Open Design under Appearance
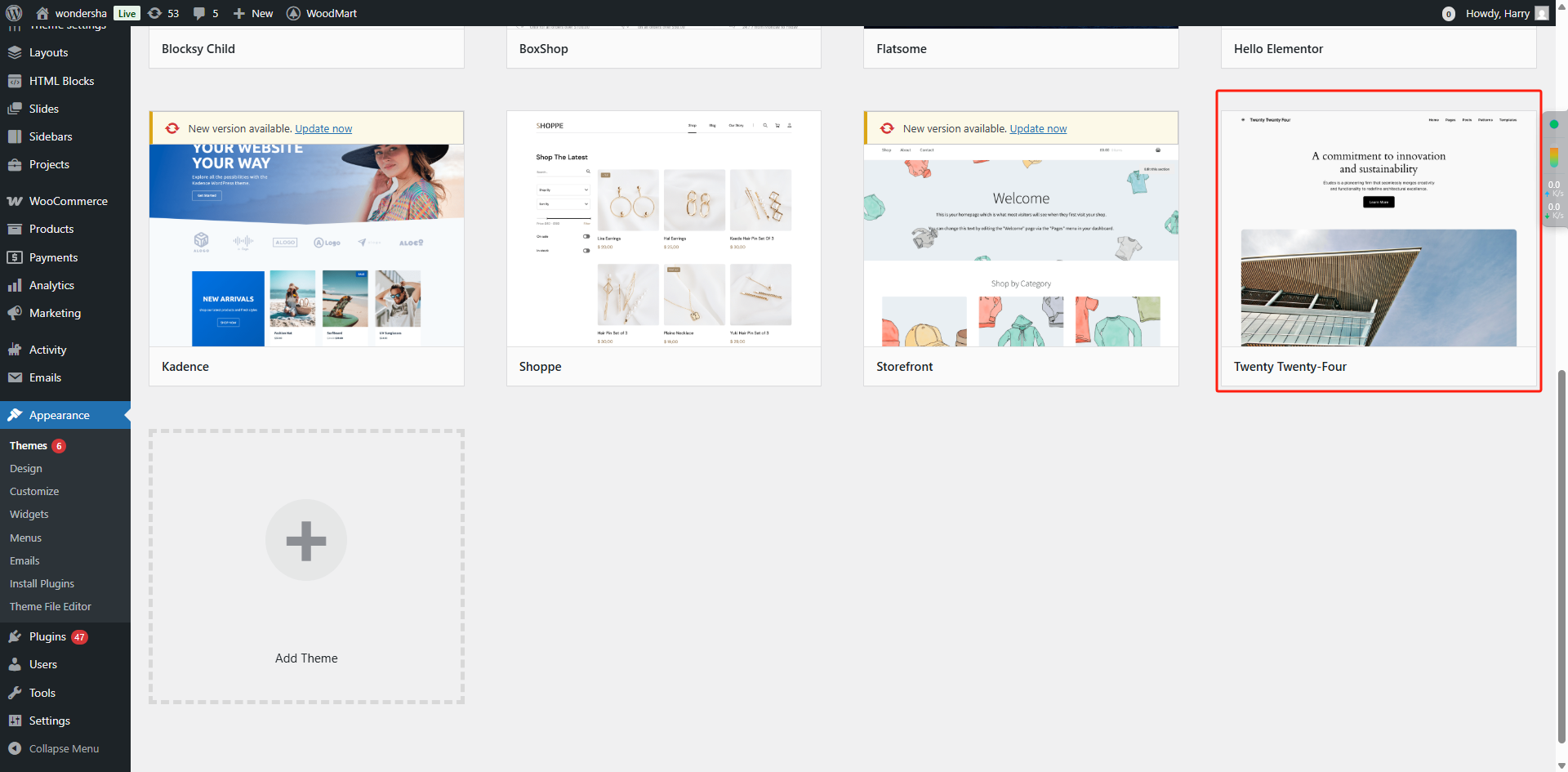Viewport: 1568px width, 772px height. [x=26, y=468]
